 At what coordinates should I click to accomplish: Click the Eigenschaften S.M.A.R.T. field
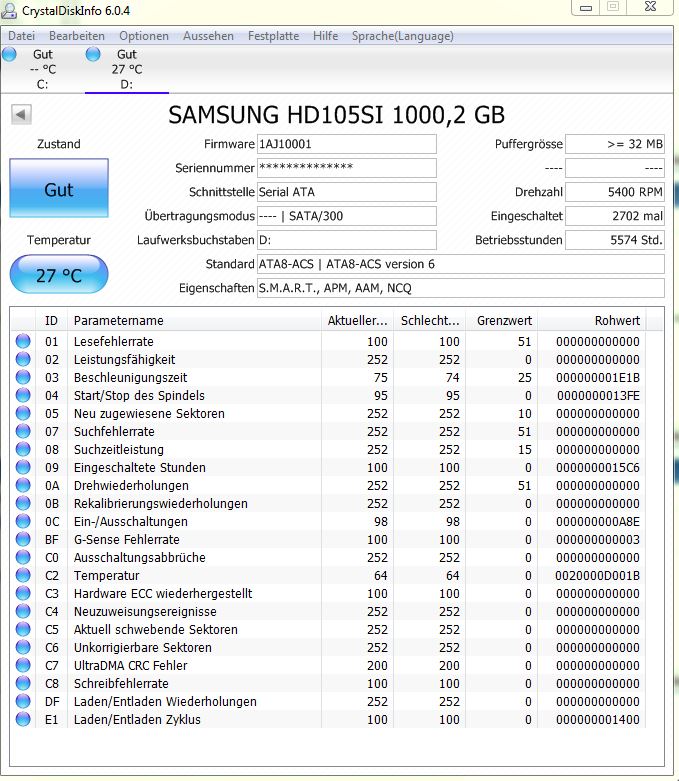point(460,287)
